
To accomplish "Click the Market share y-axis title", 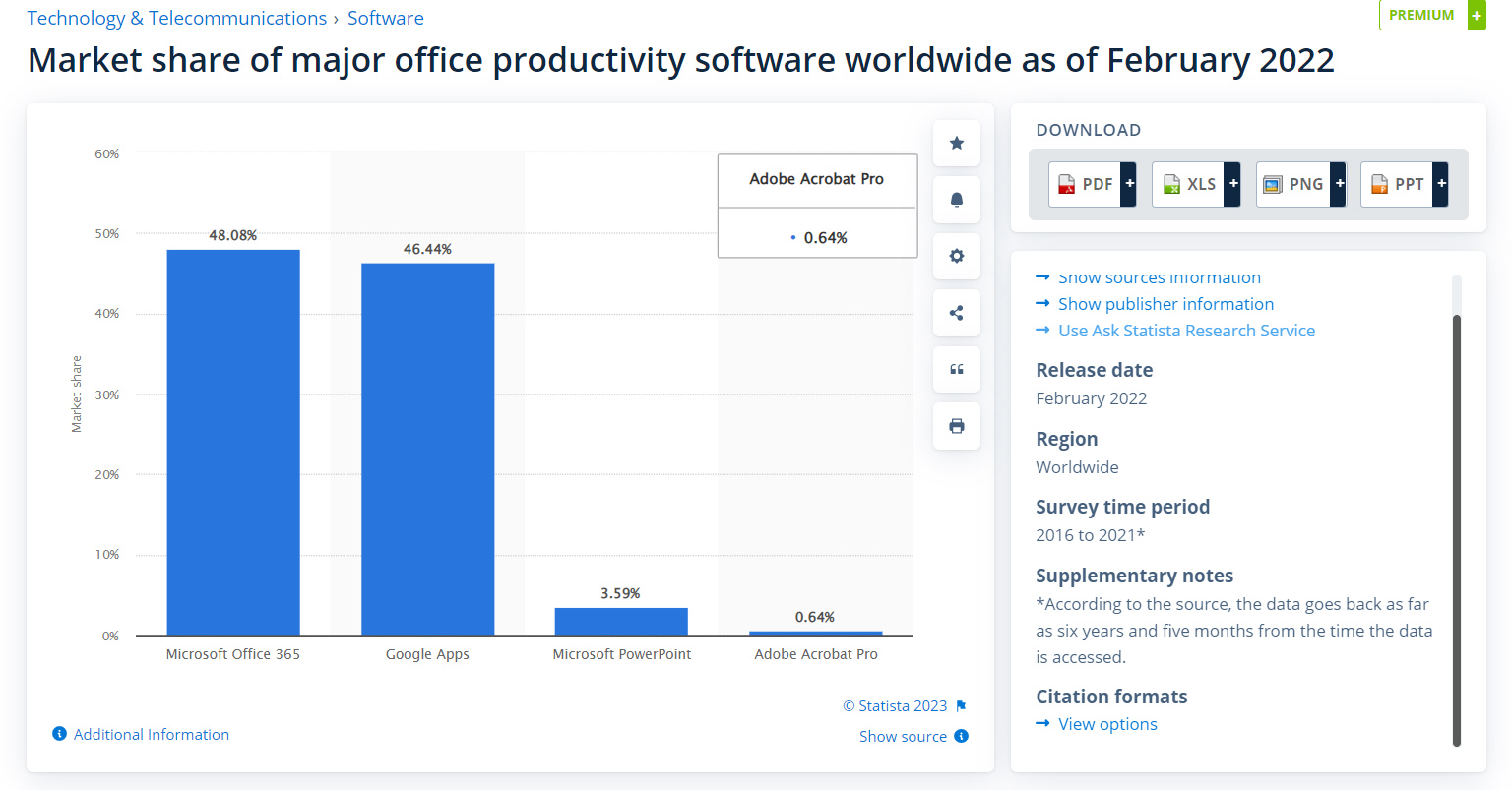I will [x=77, y=395].
